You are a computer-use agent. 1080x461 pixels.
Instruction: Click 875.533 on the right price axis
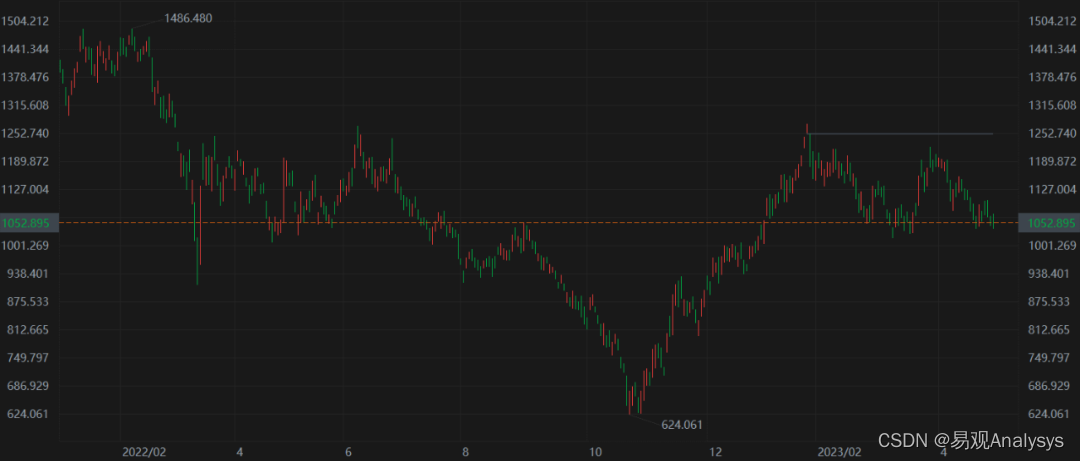1049,302
